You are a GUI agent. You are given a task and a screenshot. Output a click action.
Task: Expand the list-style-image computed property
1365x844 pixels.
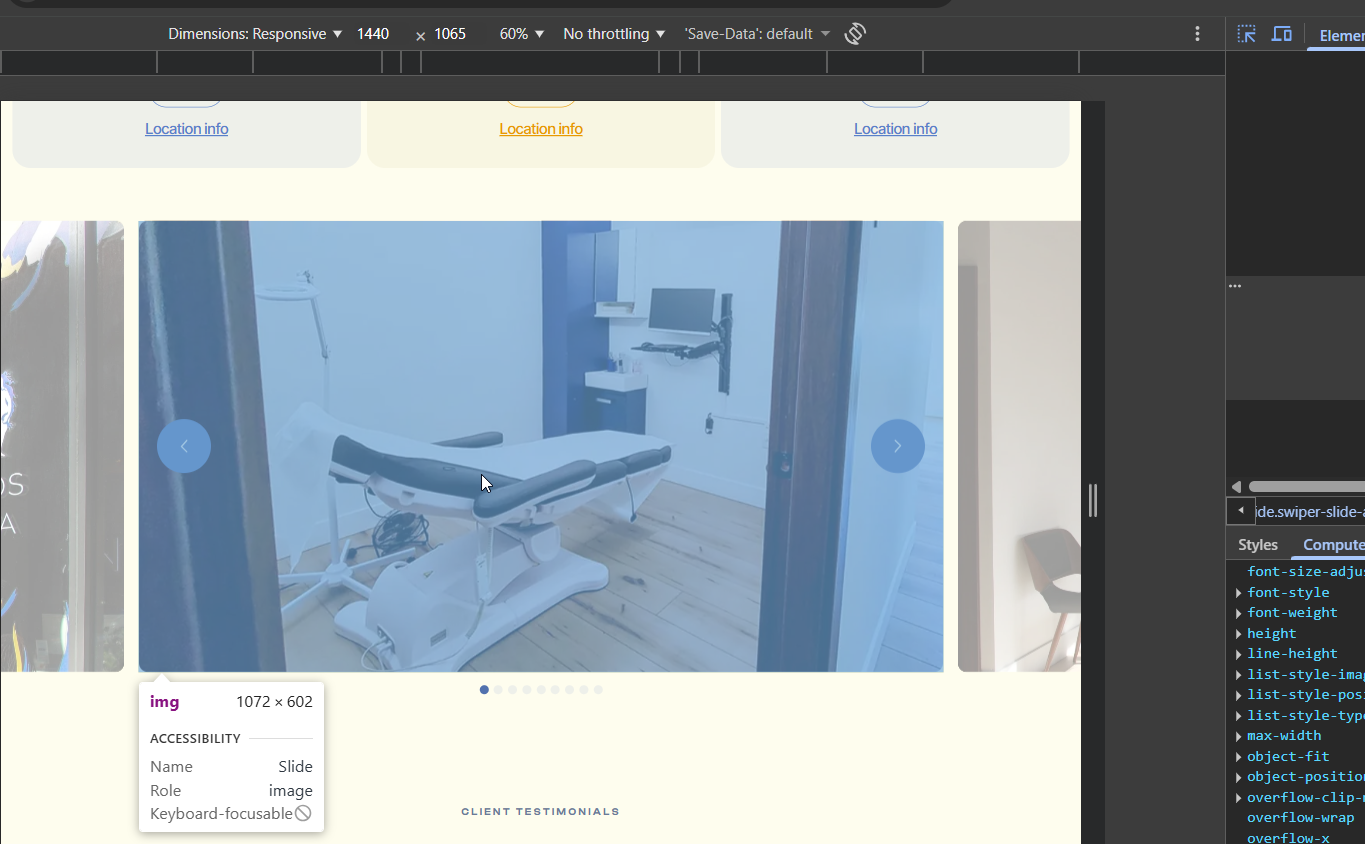pos(1239,675)
